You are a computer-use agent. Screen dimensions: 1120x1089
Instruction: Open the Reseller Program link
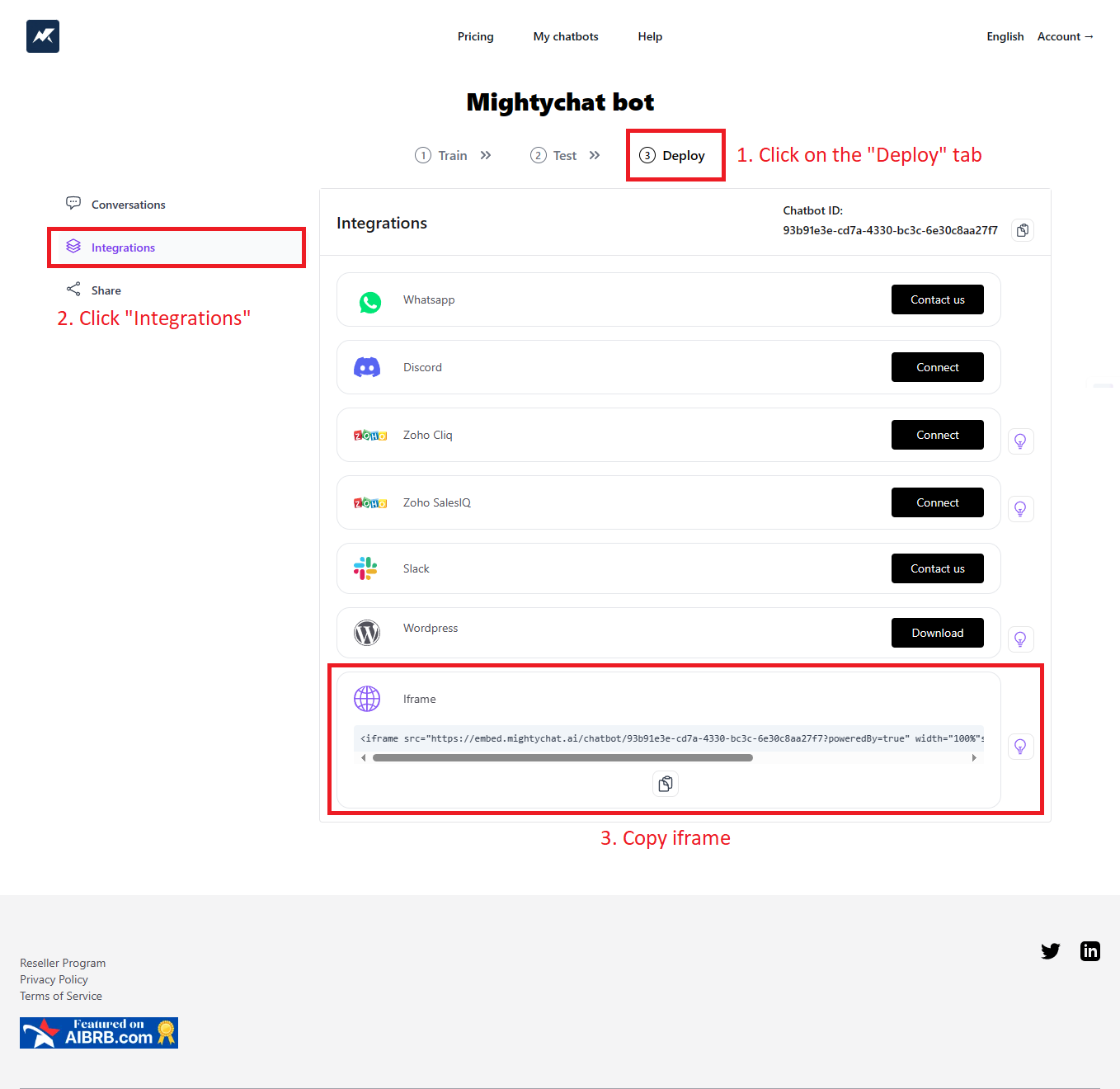63,963
